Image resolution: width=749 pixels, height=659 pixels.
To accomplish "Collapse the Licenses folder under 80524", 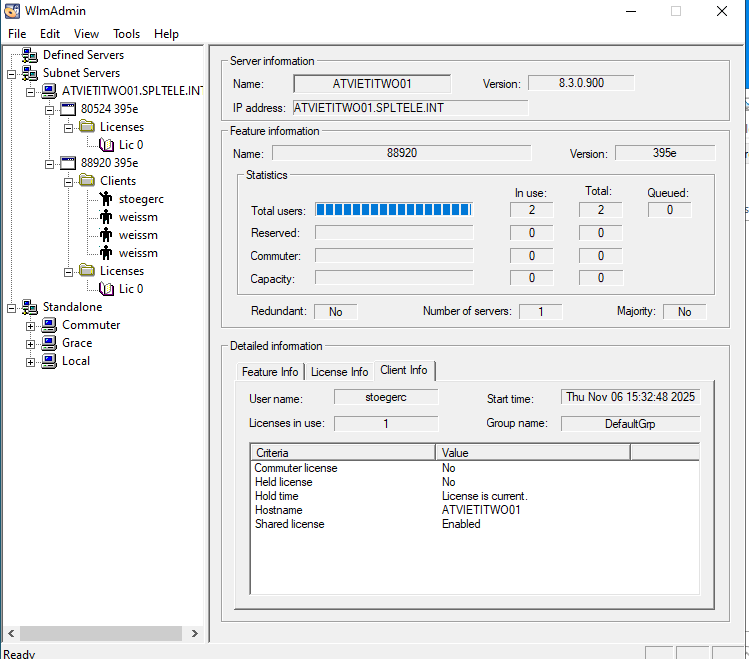I will tap(69, 128).
